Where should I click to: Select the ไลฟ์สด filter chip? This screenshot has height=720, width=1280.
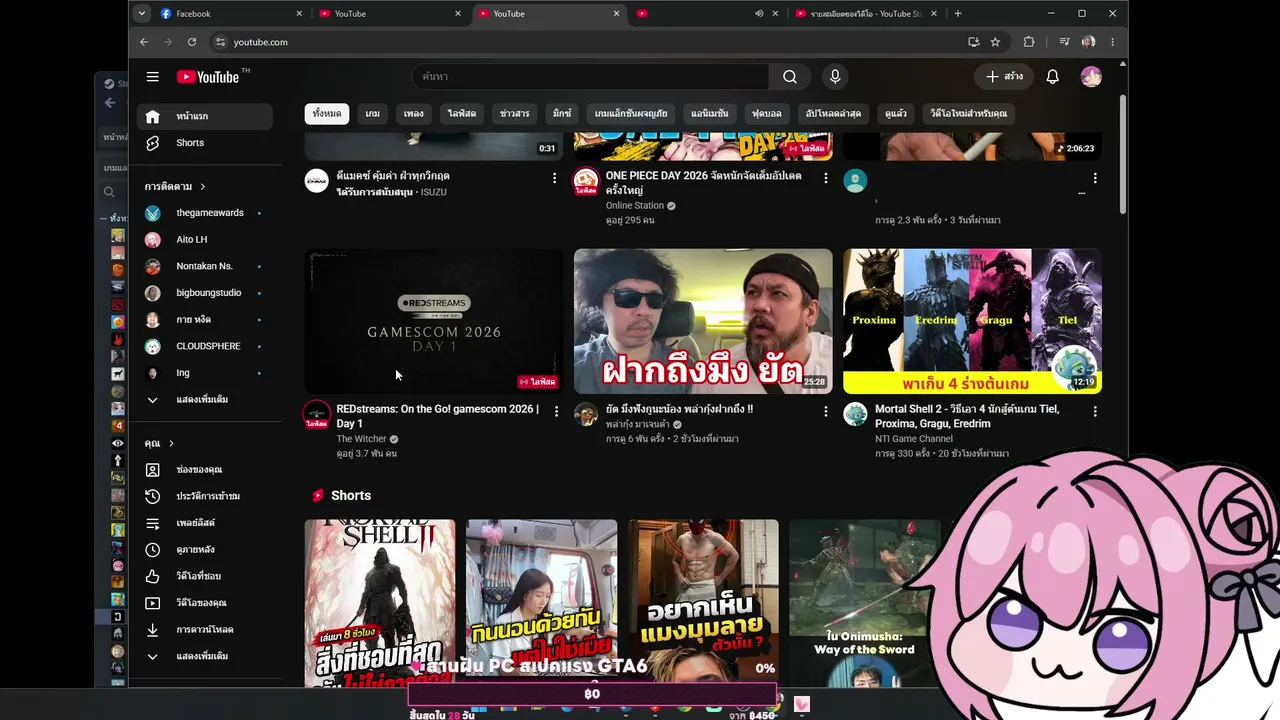(x=462, y=114)
